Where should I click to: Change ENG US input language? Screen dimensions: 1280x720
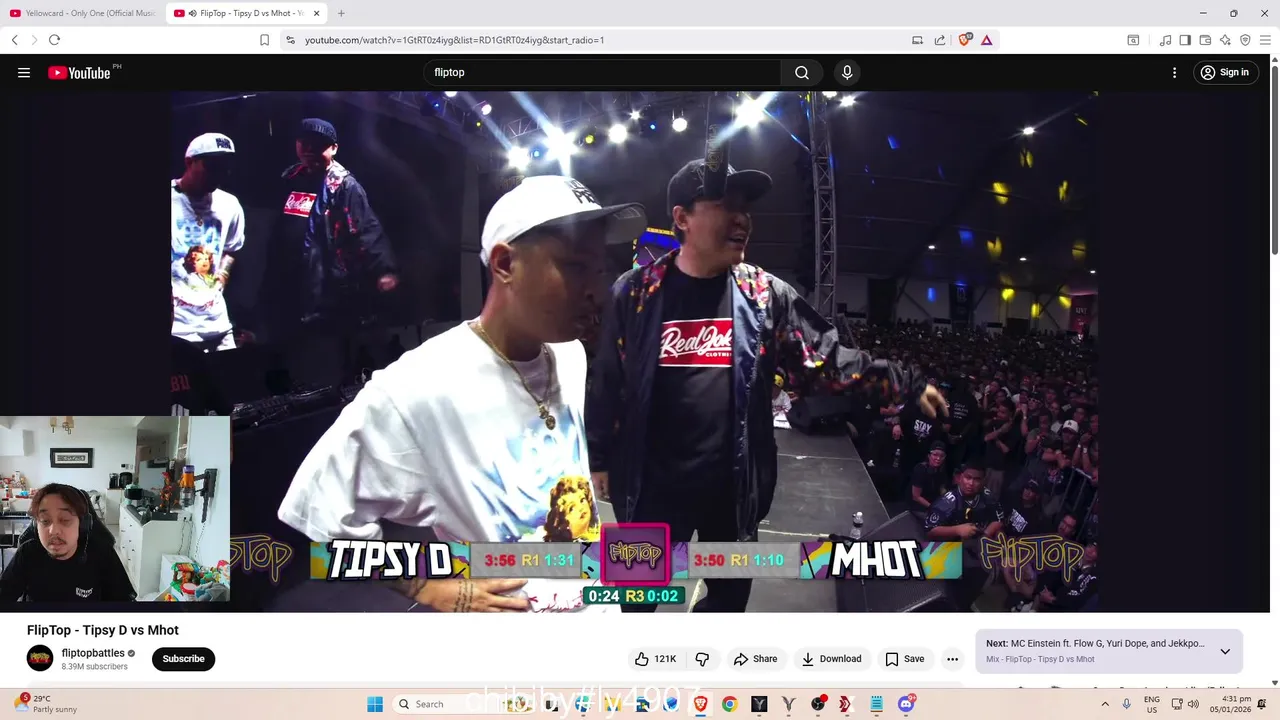pos(1152,704)
